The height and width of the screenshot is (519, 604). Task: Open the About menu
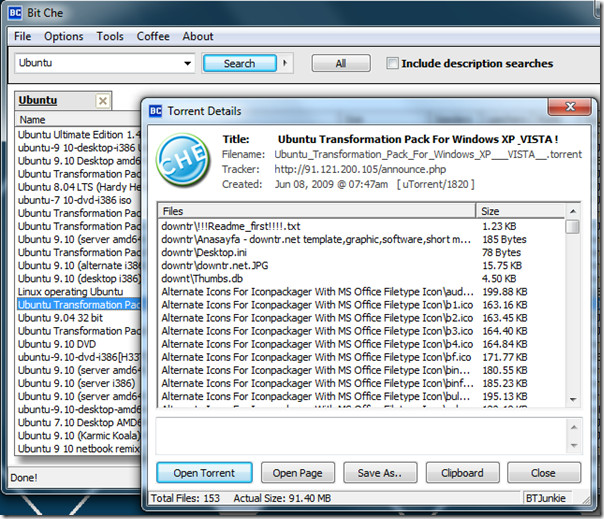coord(198,36)
